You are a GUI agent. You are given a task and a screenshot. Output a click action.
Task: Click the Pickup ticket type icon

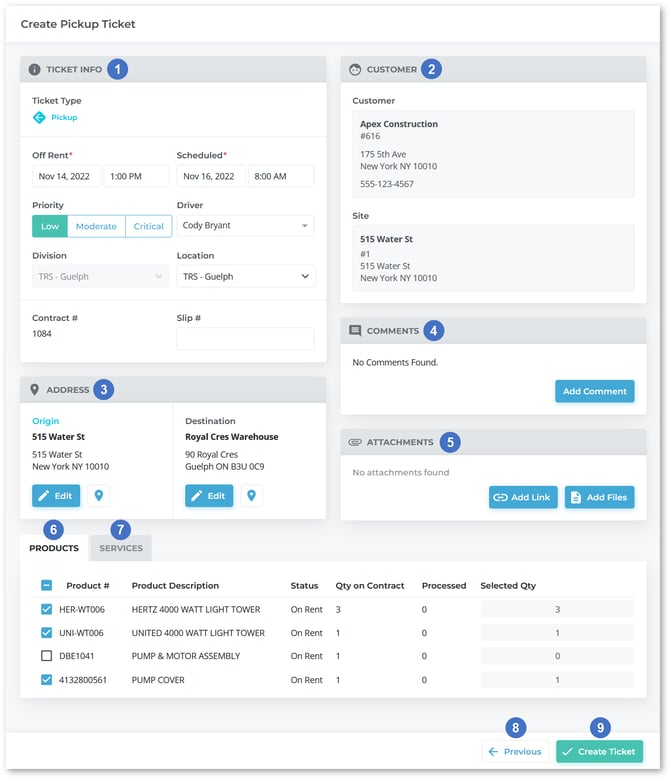(39, 118)
